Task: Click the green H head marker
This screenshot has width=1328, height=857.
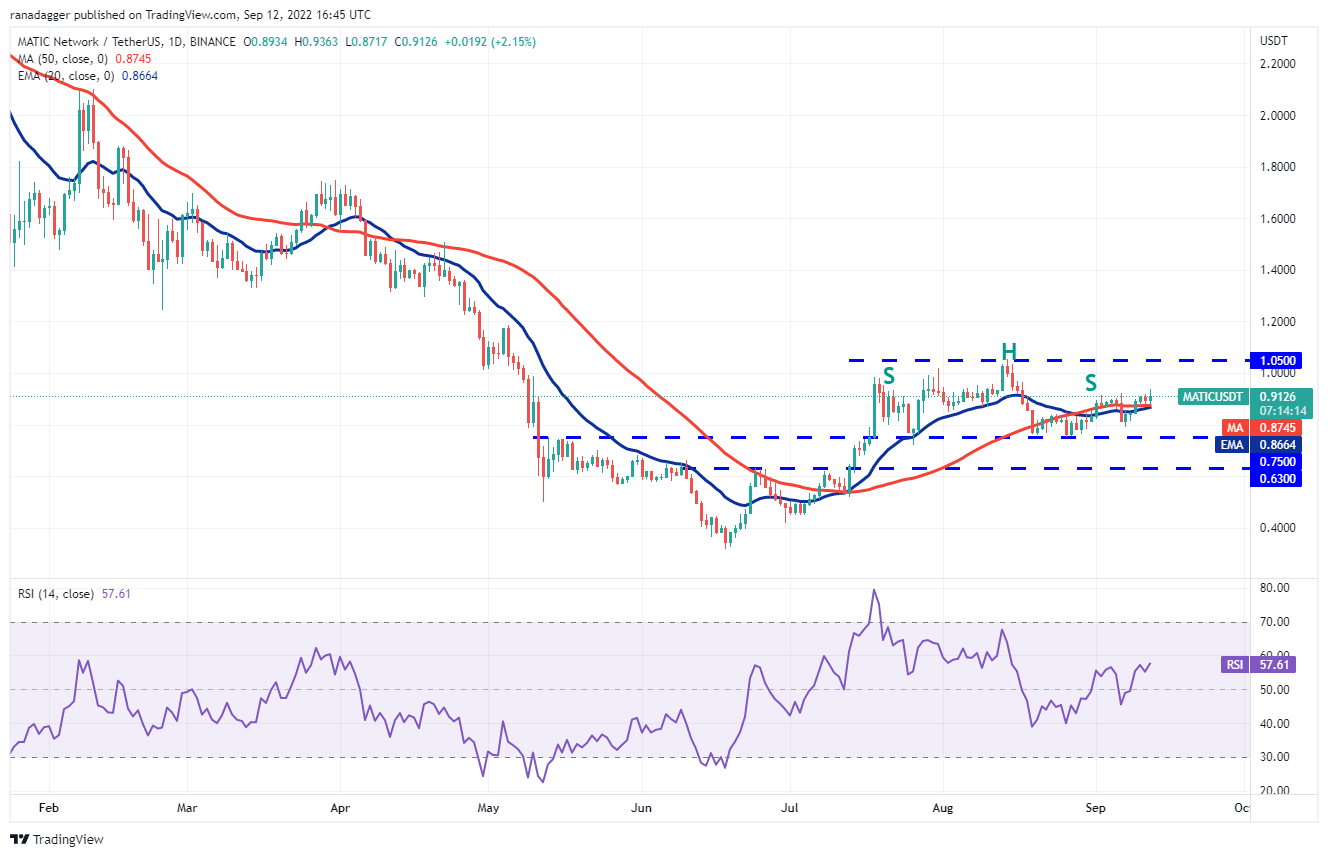Action: pyautogui.click(x=1009, y=351)
